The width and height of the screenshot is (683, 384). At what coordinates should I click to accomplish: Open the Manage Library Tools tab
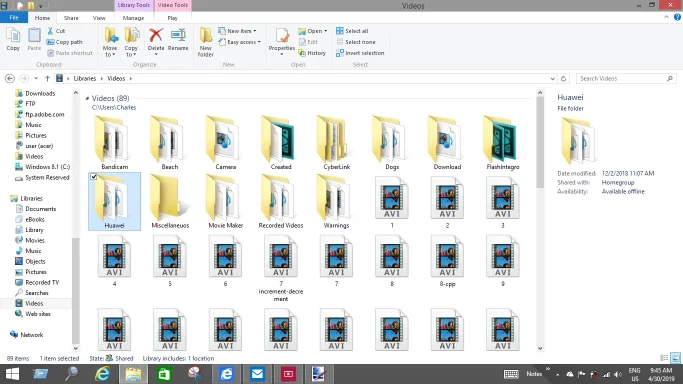coord(133,18)
